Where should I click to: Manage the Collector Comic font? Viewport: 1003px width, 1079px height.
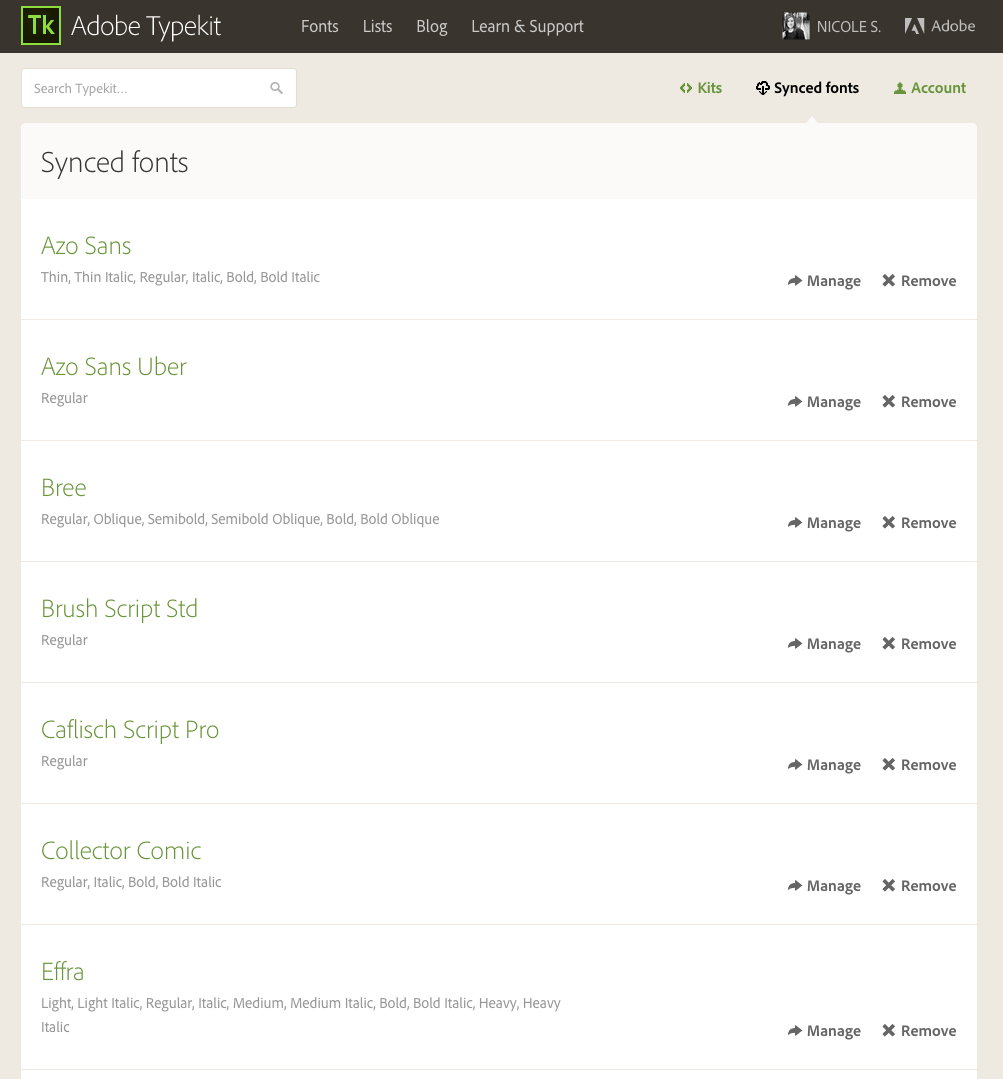click(x=824, y=886)
